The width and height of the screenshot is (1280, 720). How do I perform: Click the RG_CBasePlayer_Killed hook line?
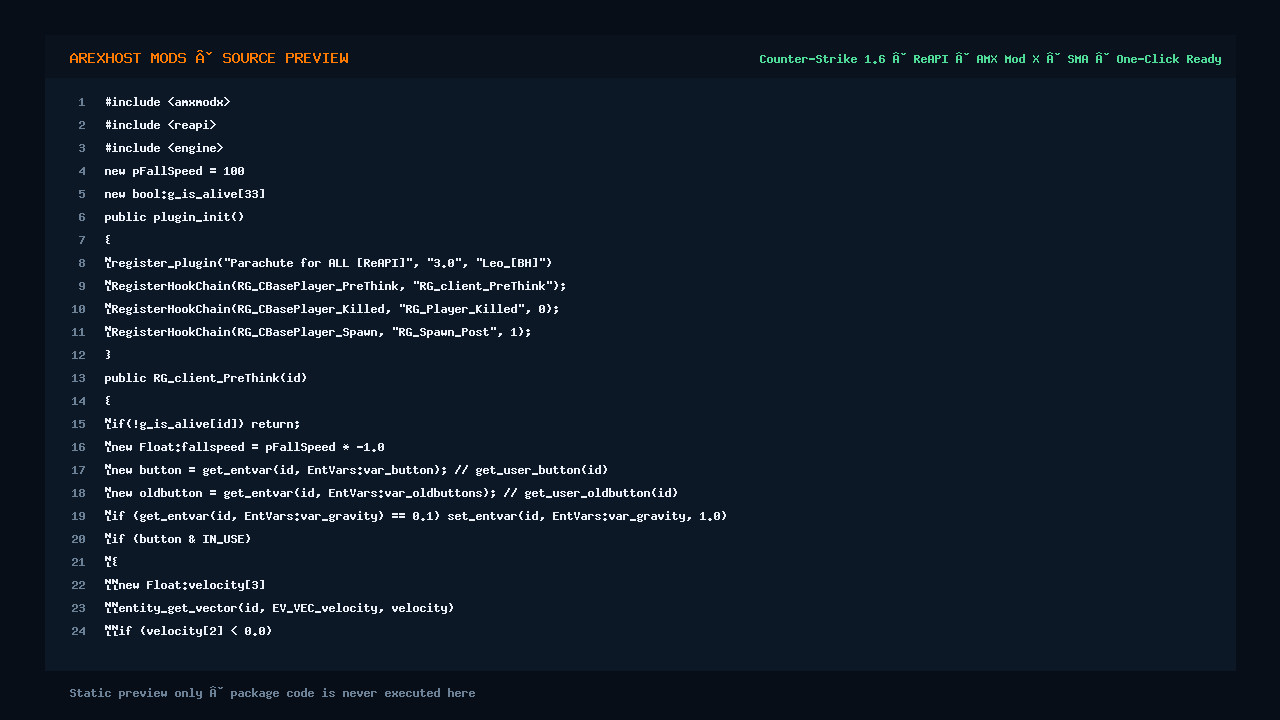[332, 309]
